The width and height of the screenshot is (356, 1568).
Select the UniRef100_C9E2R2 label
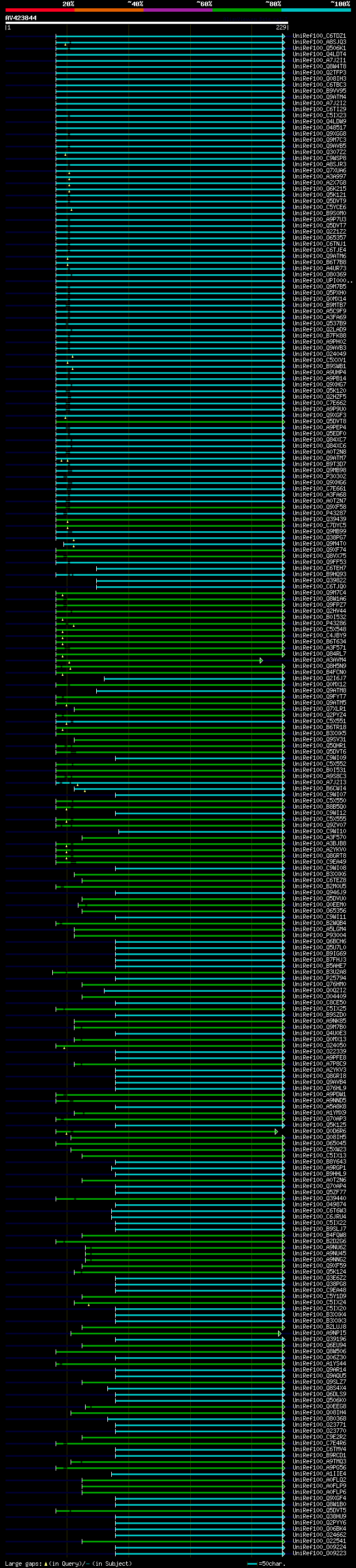pyautogui.click(x=319, y=1437)
